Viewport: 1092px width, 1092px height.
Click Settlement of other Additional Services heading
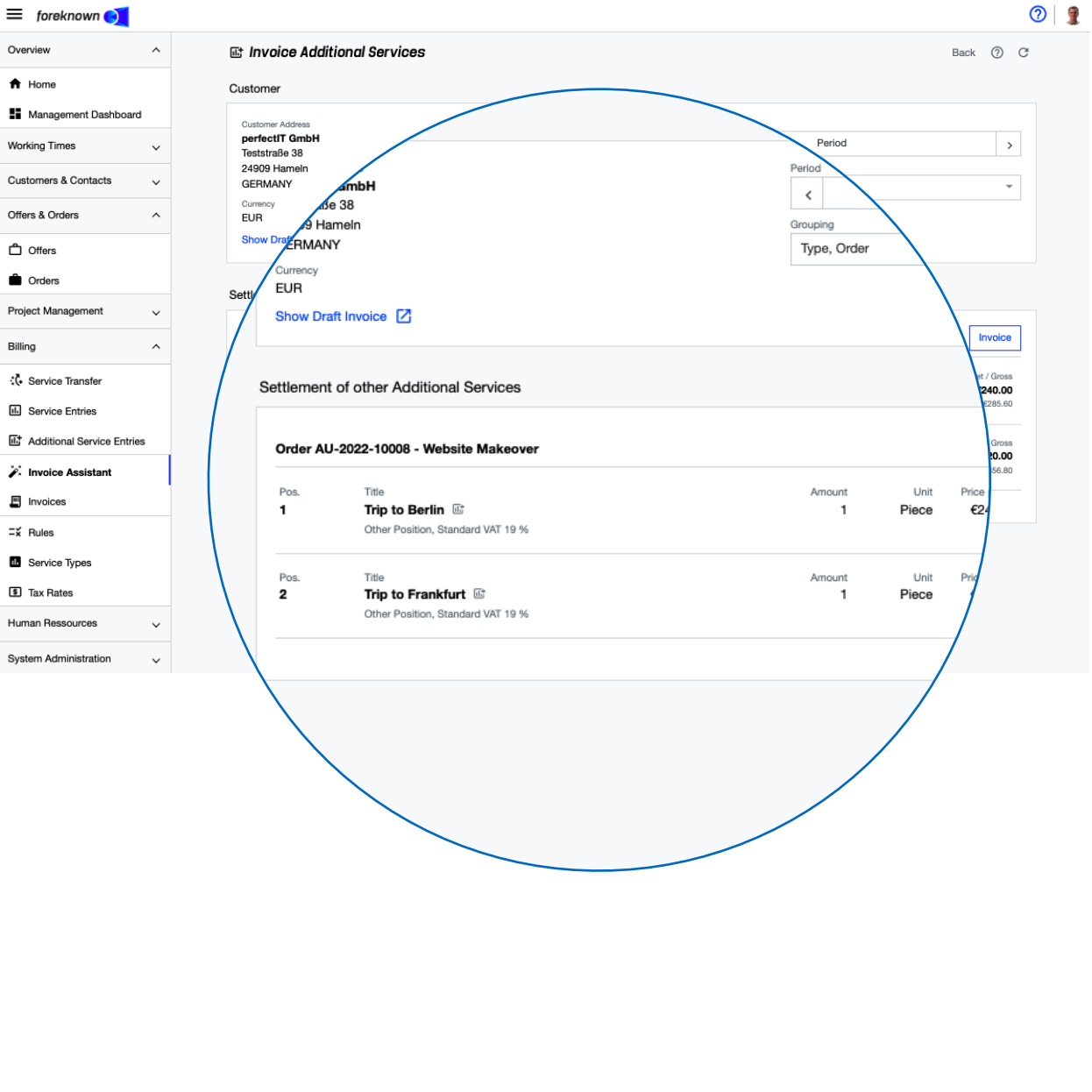pyautogui.click(x=390, y=387)
